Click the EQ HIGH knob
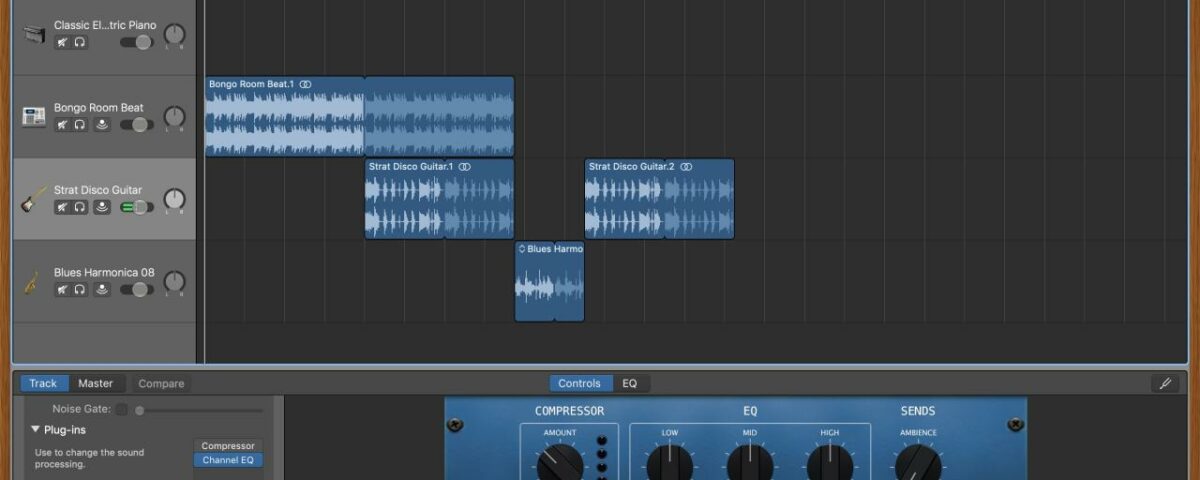 coord(830,462)
